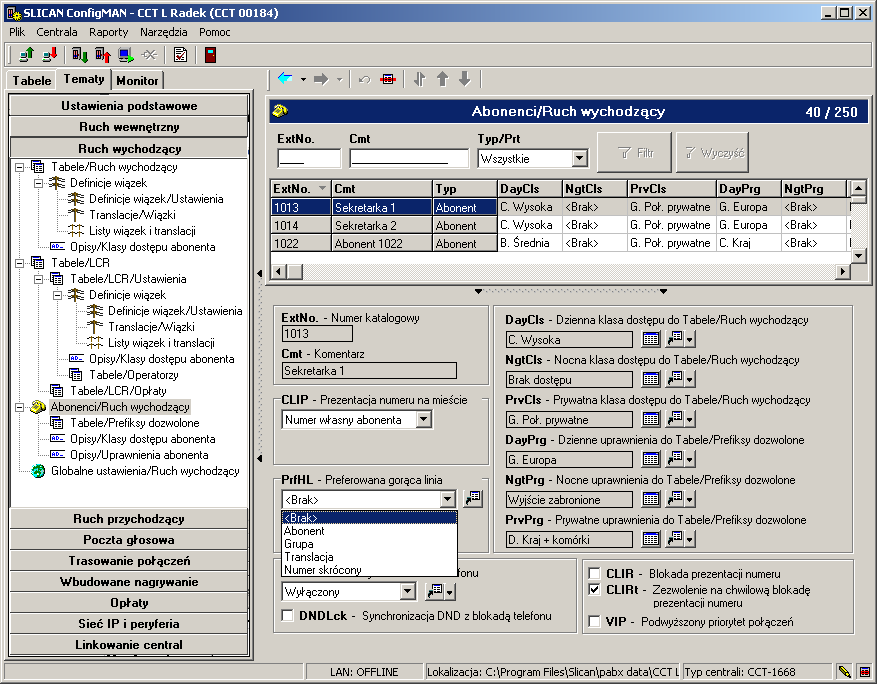Click the disconnect toolbar icon

(149, 55)
